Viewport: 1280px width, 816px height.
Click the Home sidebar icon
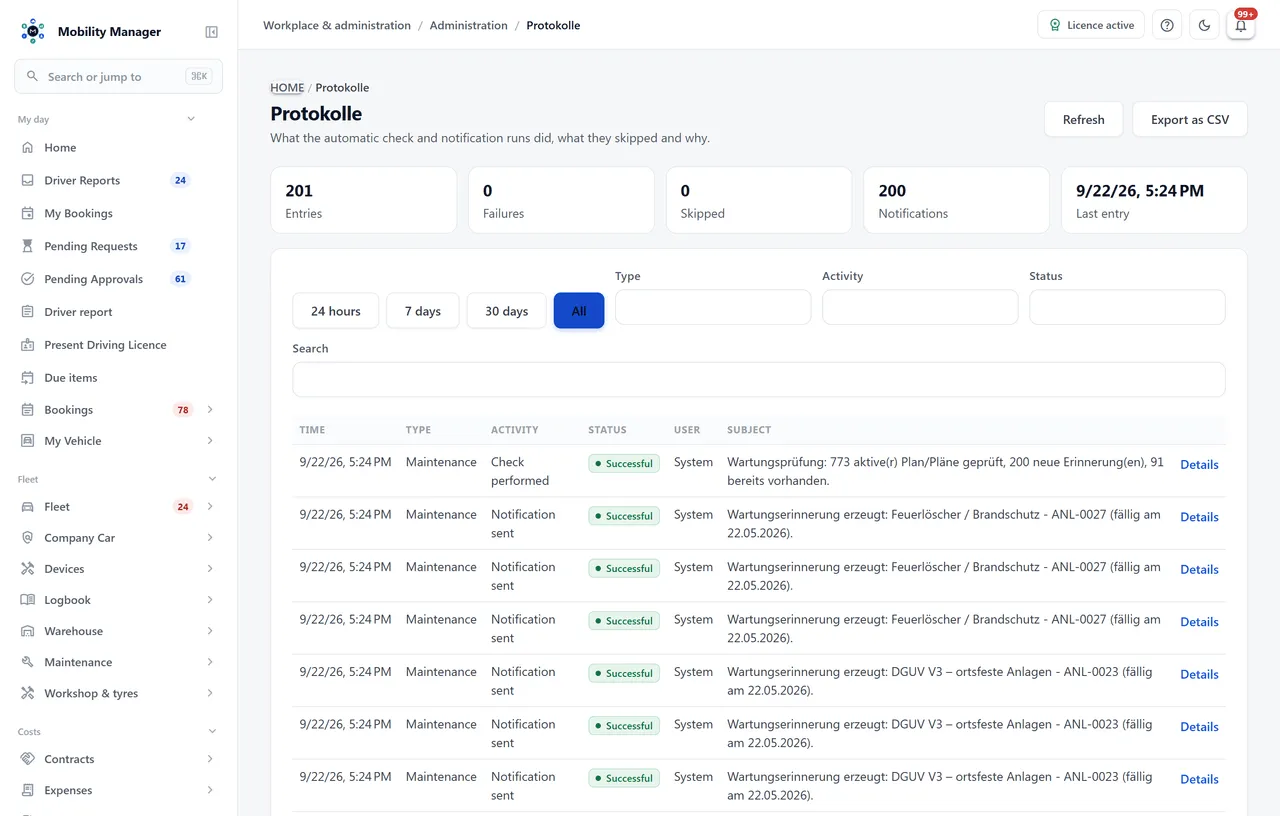(27, 147)
